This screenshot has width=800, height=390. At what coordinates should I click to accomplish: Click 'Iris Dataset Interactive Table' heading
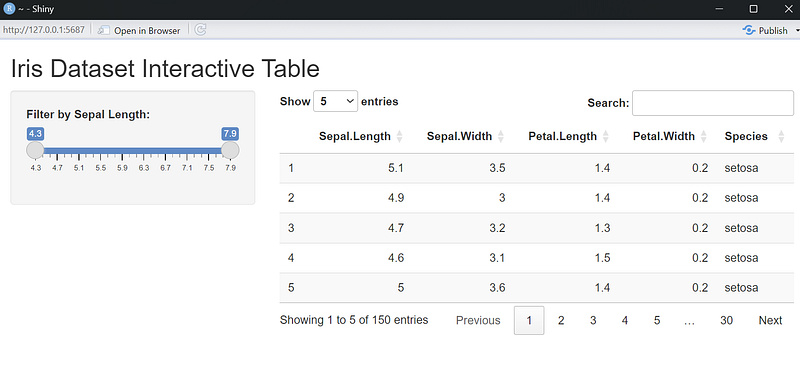[165, 69]
